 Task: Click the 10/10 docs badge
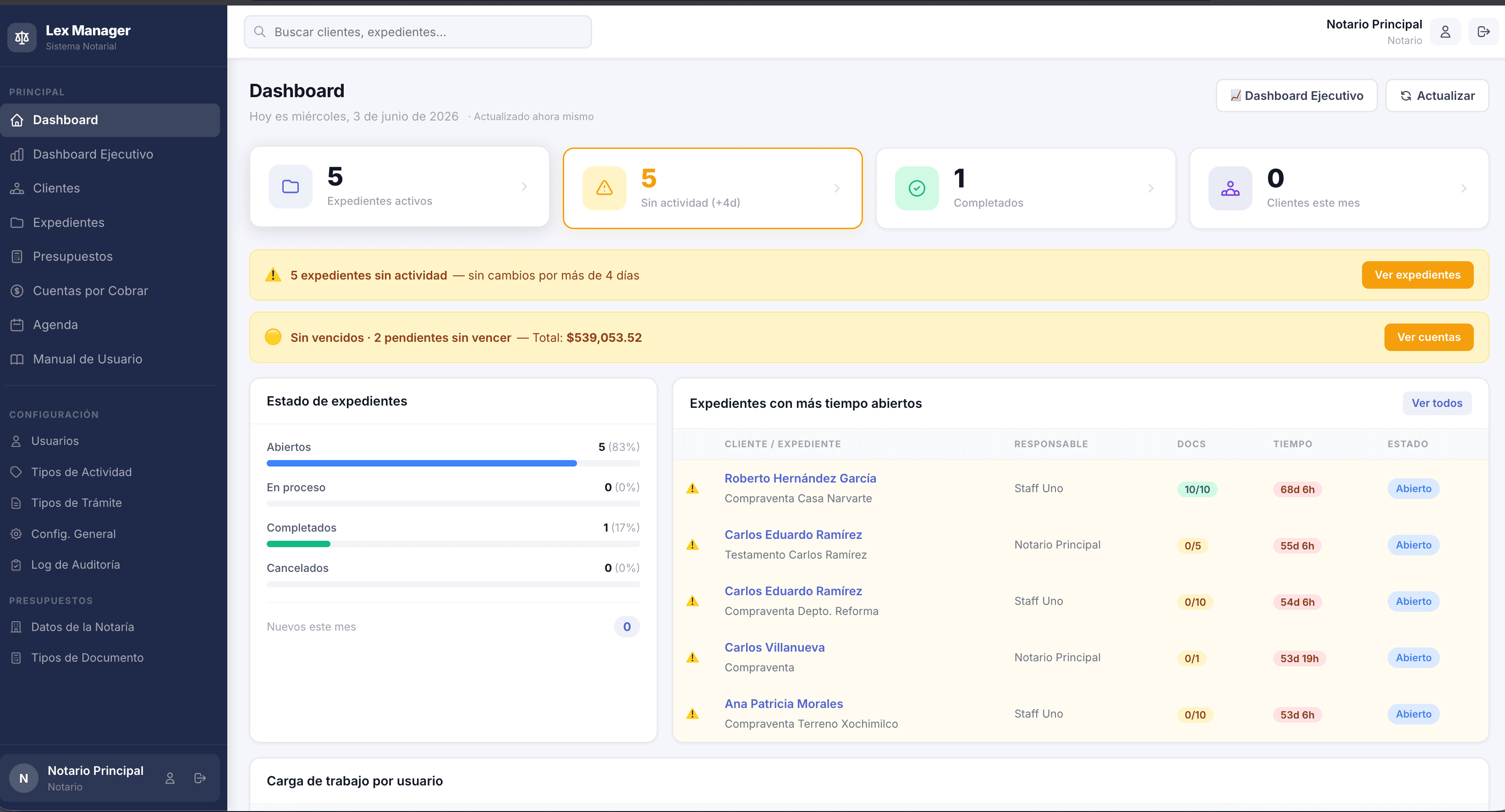[x=1197, y=489]
